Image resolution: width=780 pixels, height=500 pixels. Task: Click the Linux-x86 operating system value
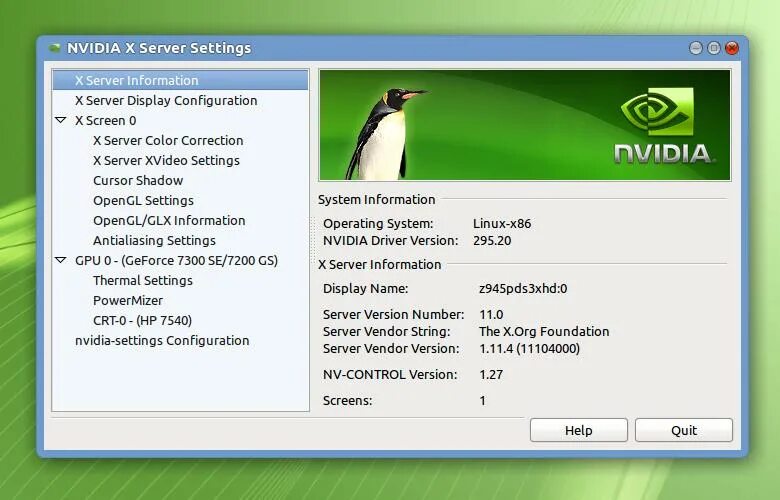click(502, 224)
